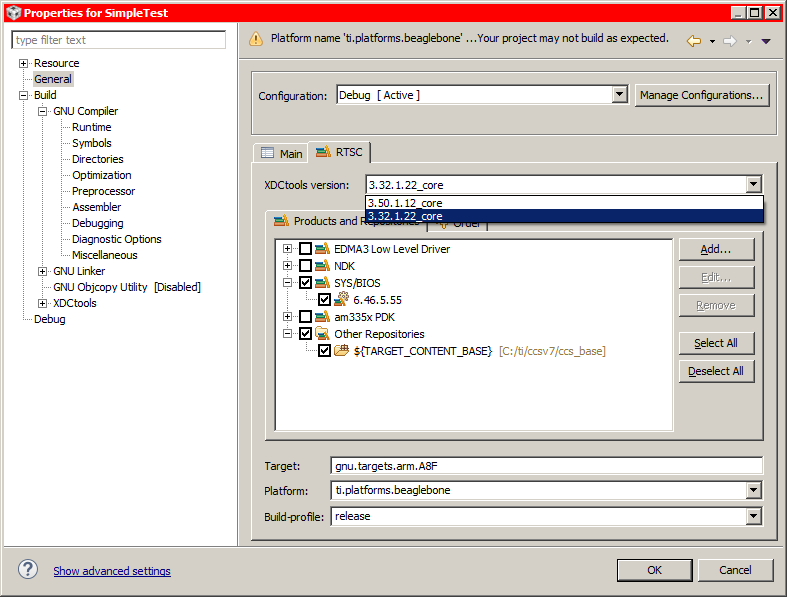The height and width of the screenshot is (597, 787).
Task: Enable the NDK product checkbox
Action: [305, 266]
